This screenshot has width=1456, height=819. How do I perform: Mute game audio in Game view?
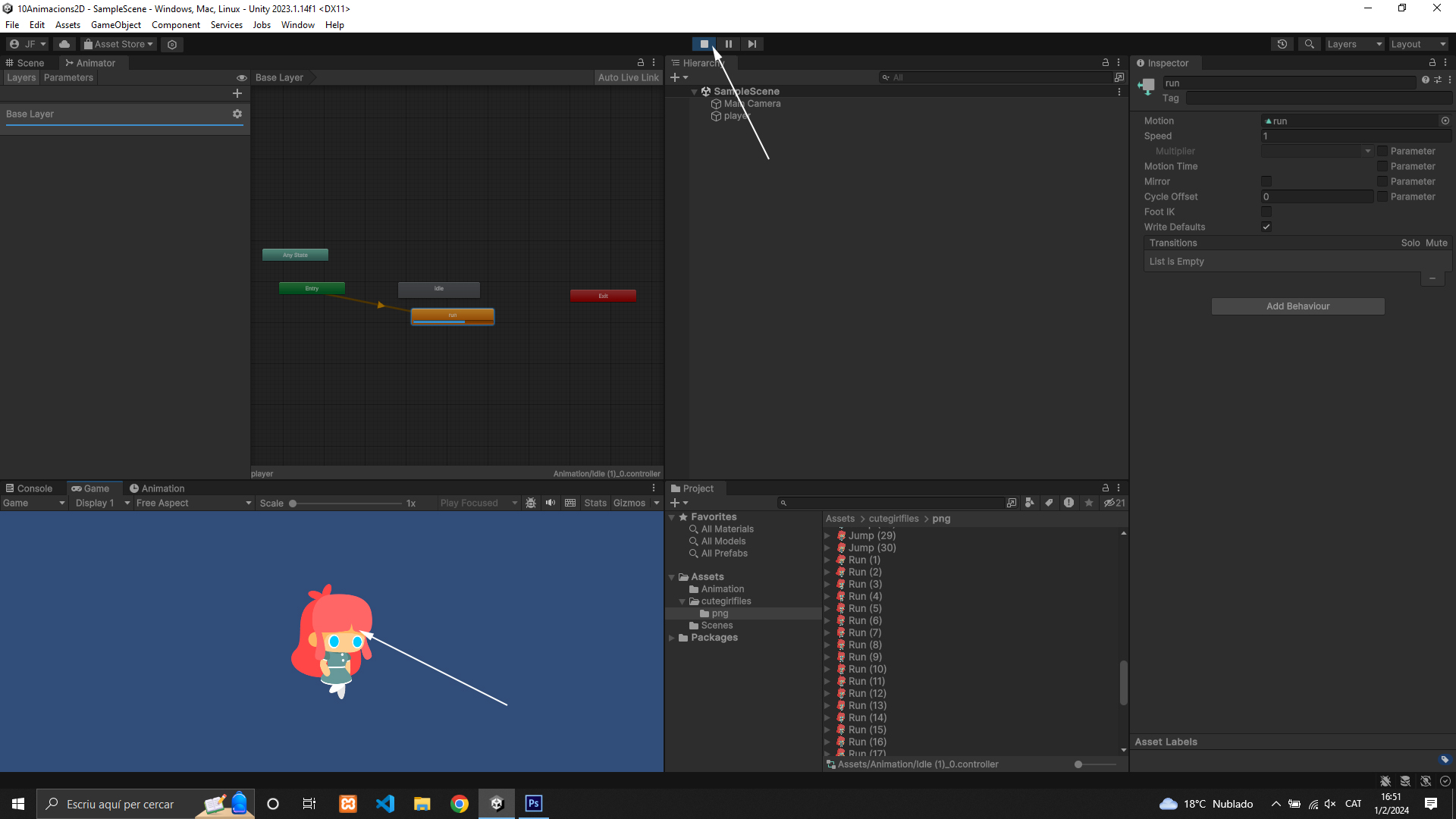coord(551,503)
